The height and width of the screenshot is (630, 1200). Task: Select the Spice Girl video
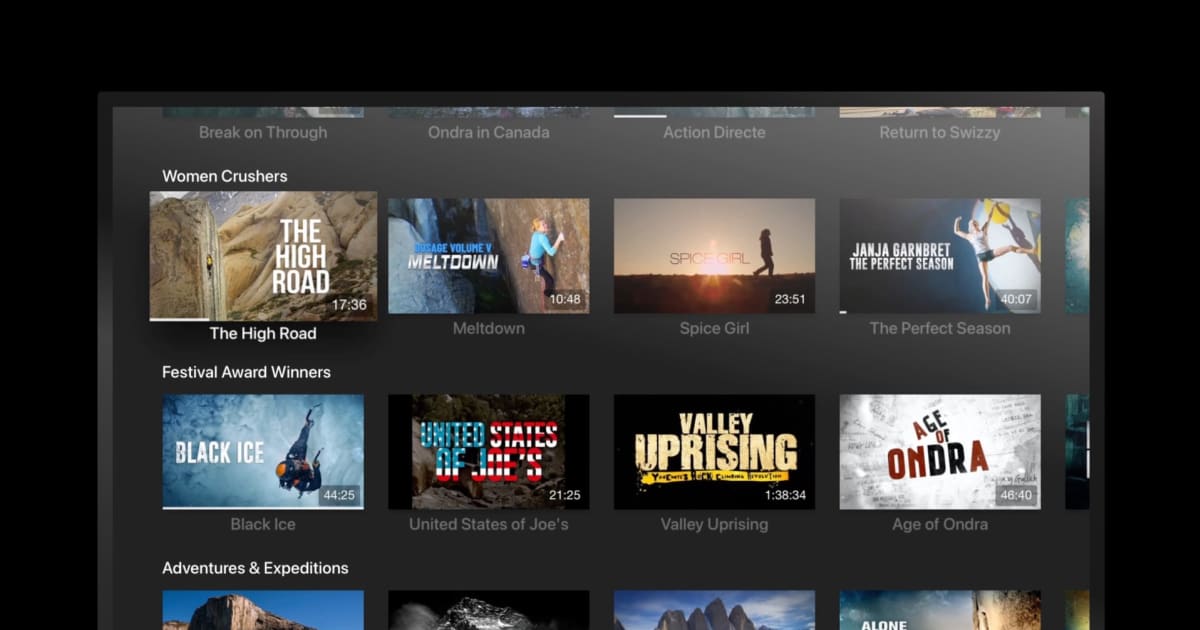pyautogui.click(x=714, y=256)
